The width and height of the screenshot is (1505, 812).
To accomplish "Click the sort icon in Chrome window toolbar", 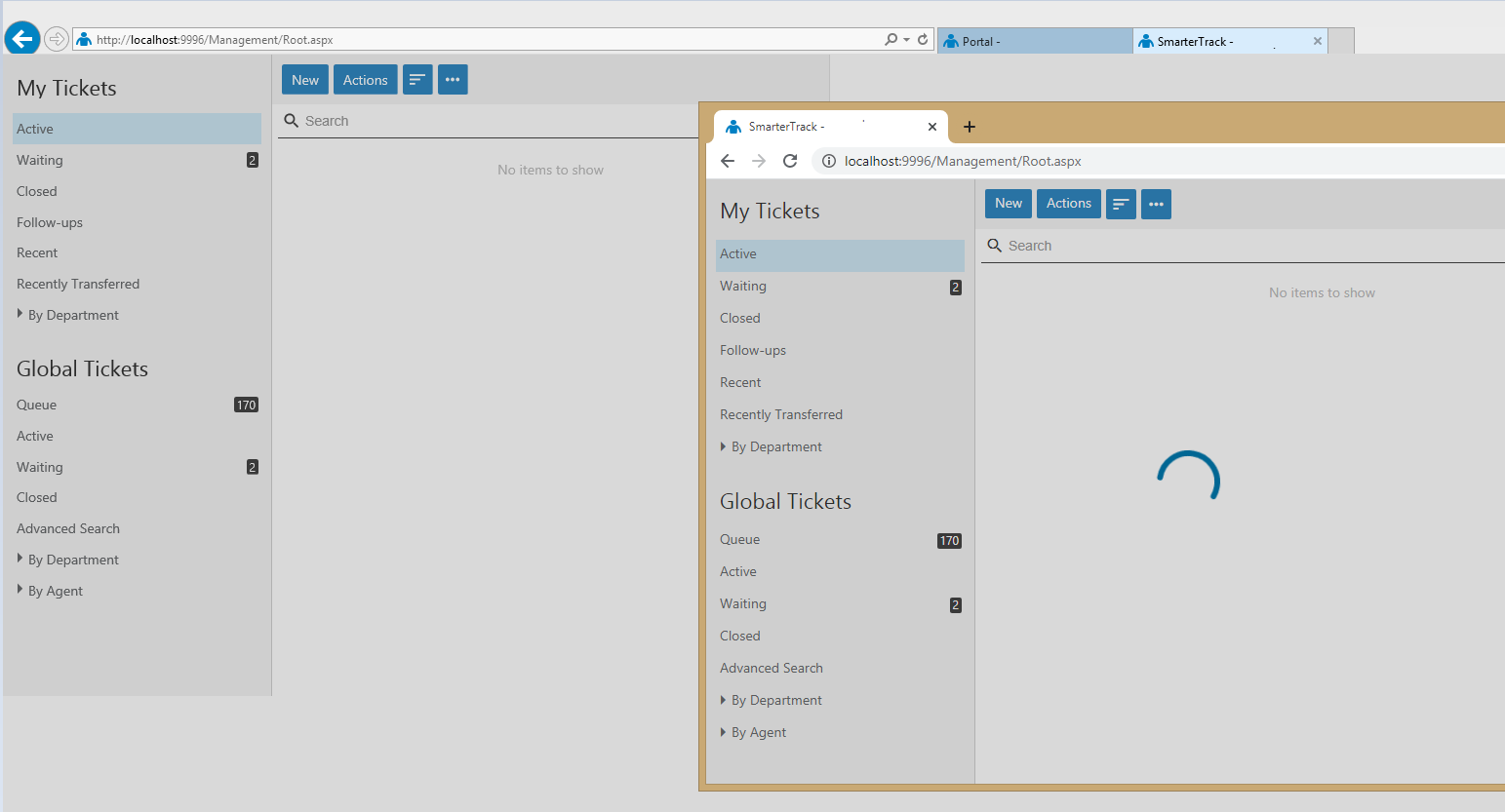I will 1121,204.
